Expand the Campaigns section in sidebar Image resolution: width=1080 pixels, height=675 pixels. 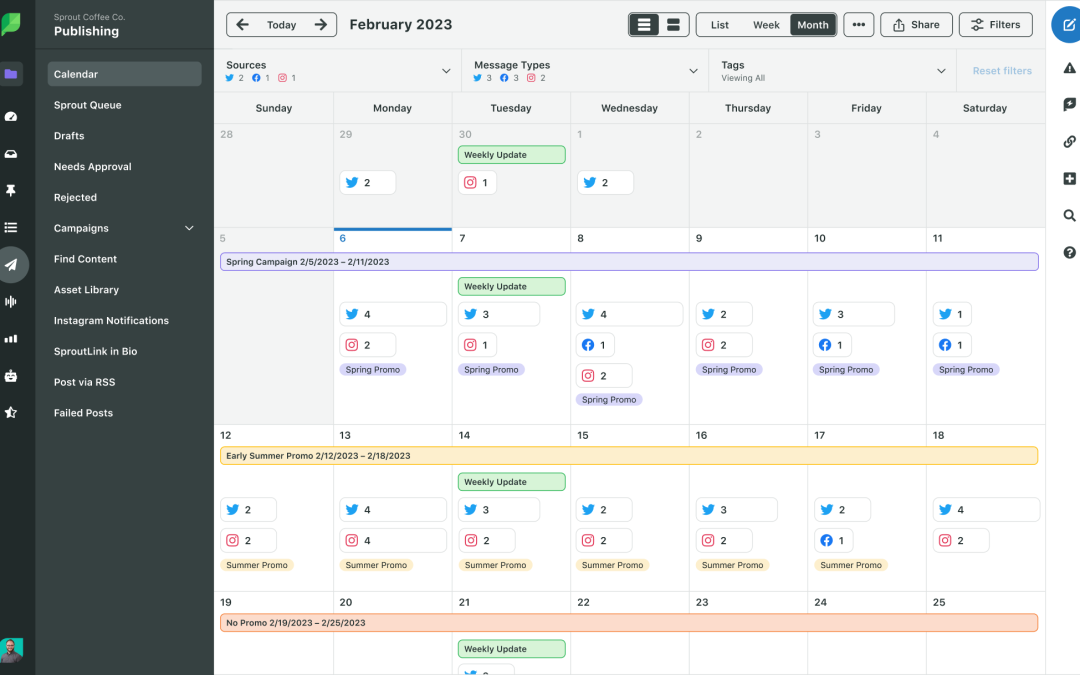(x=189, y=228)
